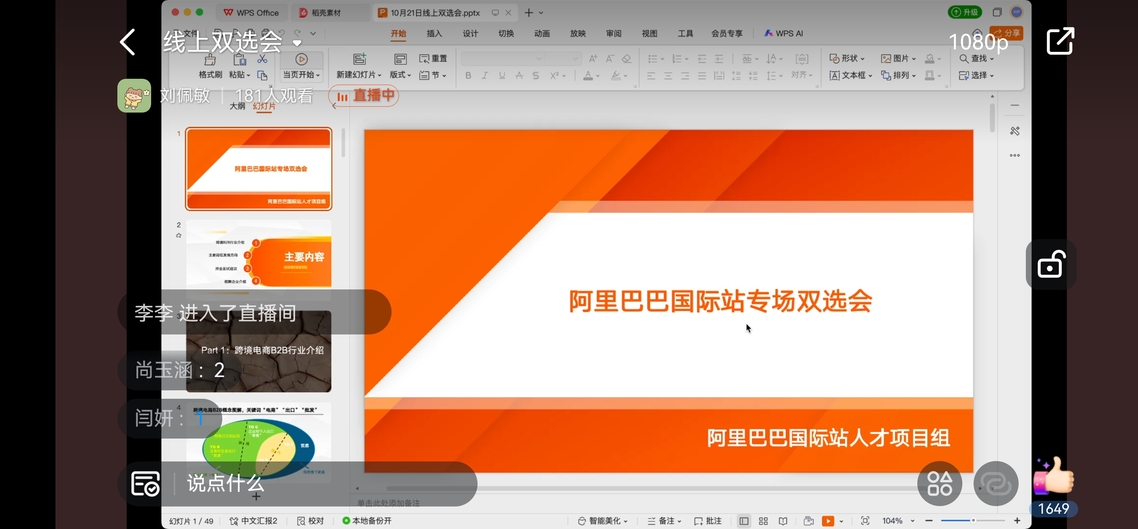The image size is (1138, 529).
Task: Open the 设计 ribbon tab
Action: pos(470,33)
